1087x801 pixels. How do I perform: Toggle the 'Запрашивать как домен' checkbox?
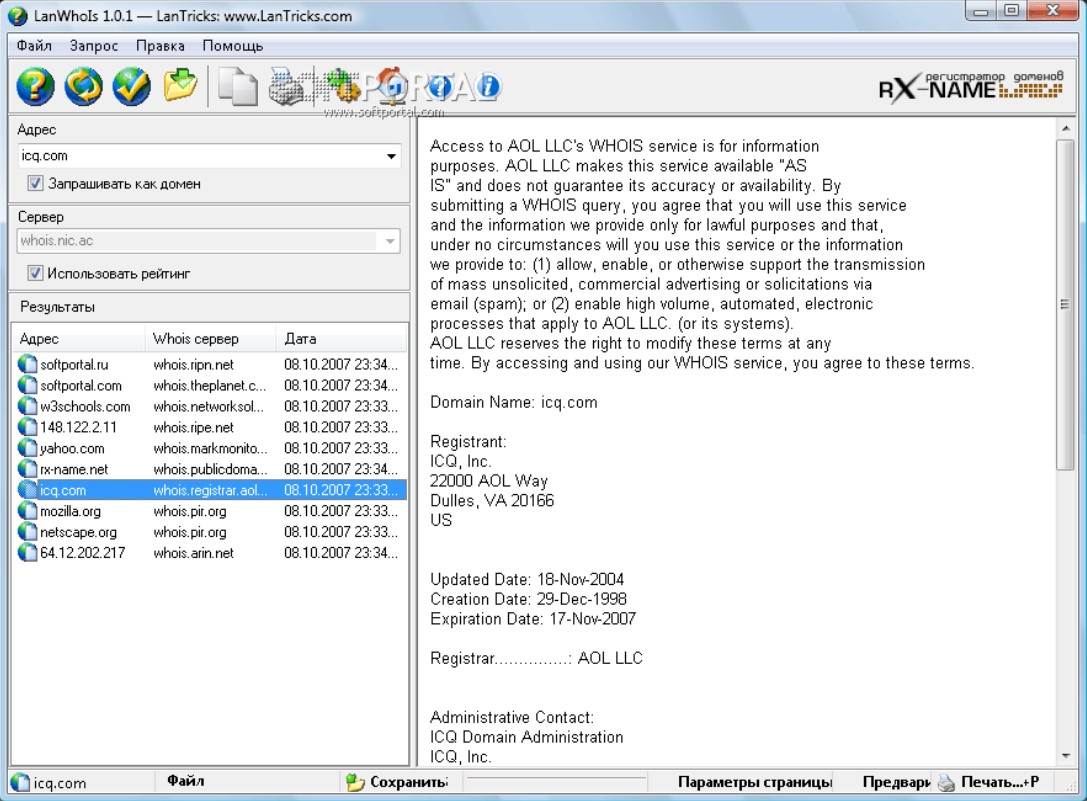click(x=36, y=184)
